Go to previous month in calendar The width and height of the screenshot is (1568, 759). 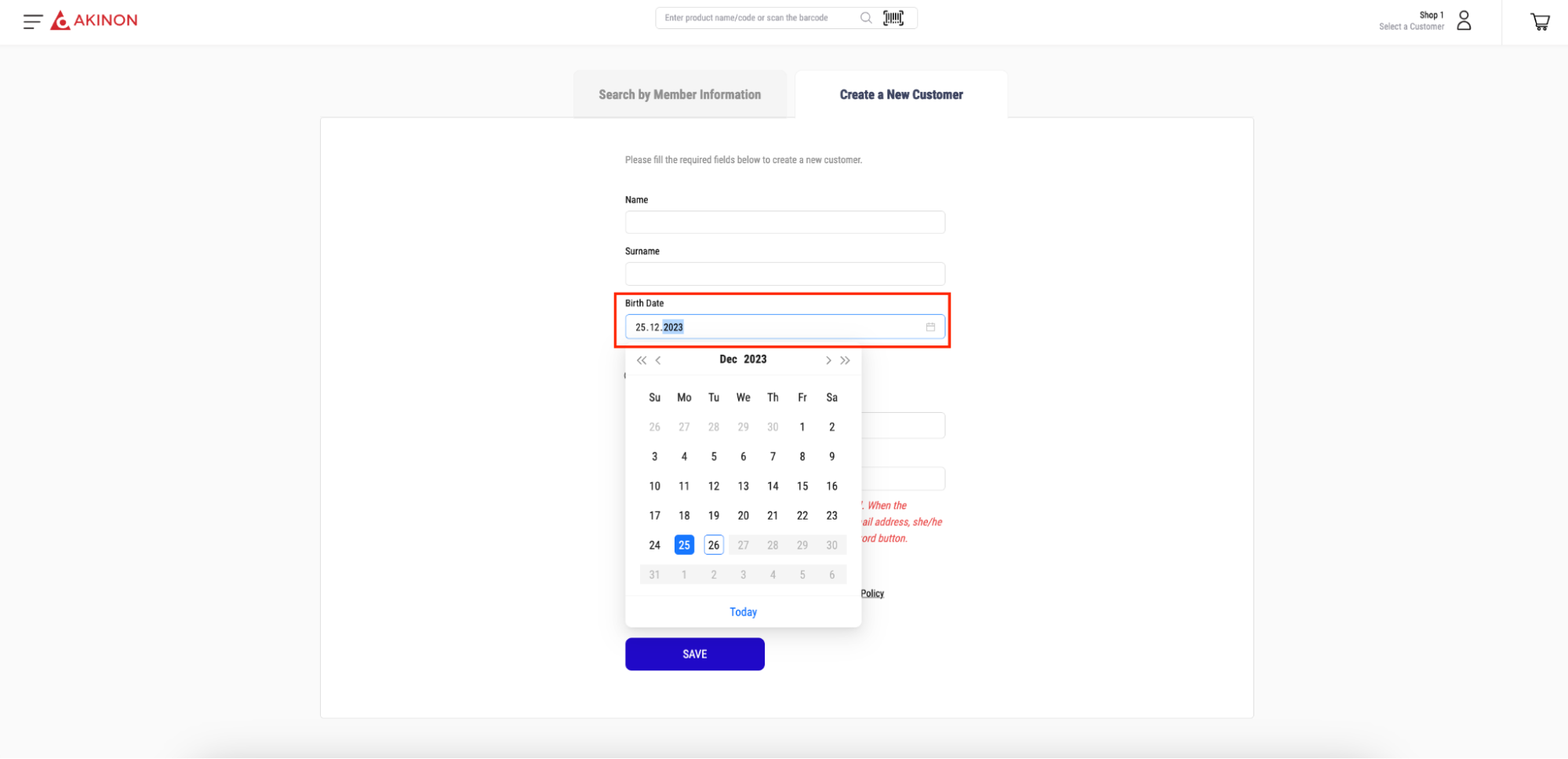tap(659, 360)
